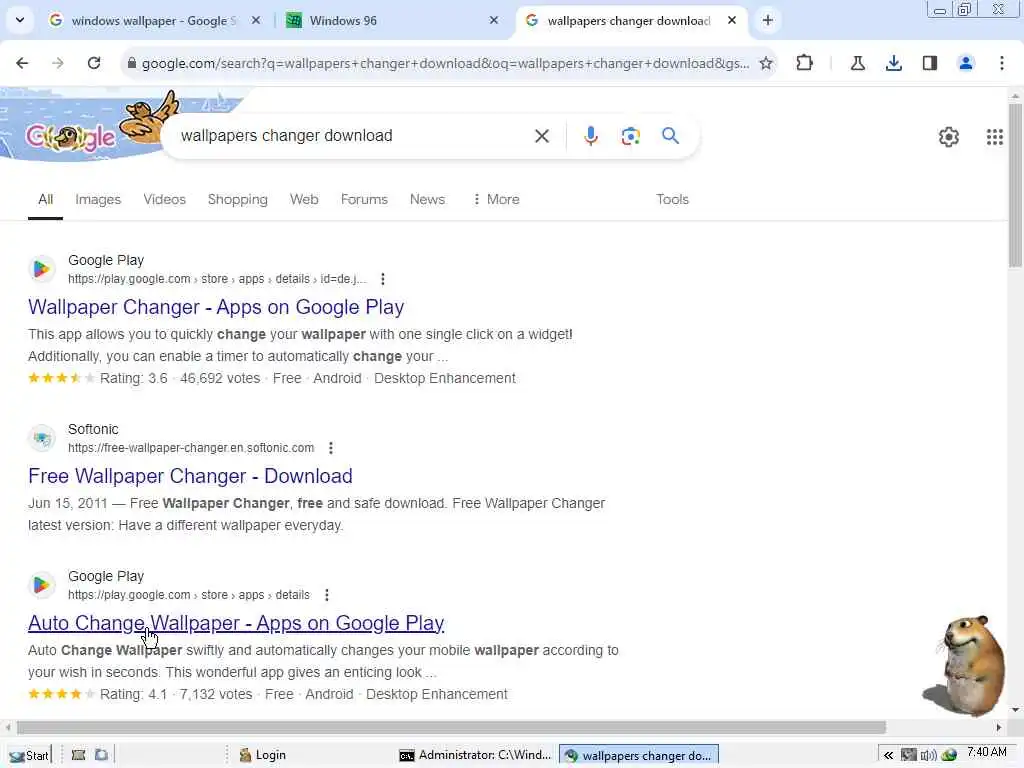Screen dimensions: 1024x768
Task: Open the Chrome three-dot menu
Action: [1001, 63]
